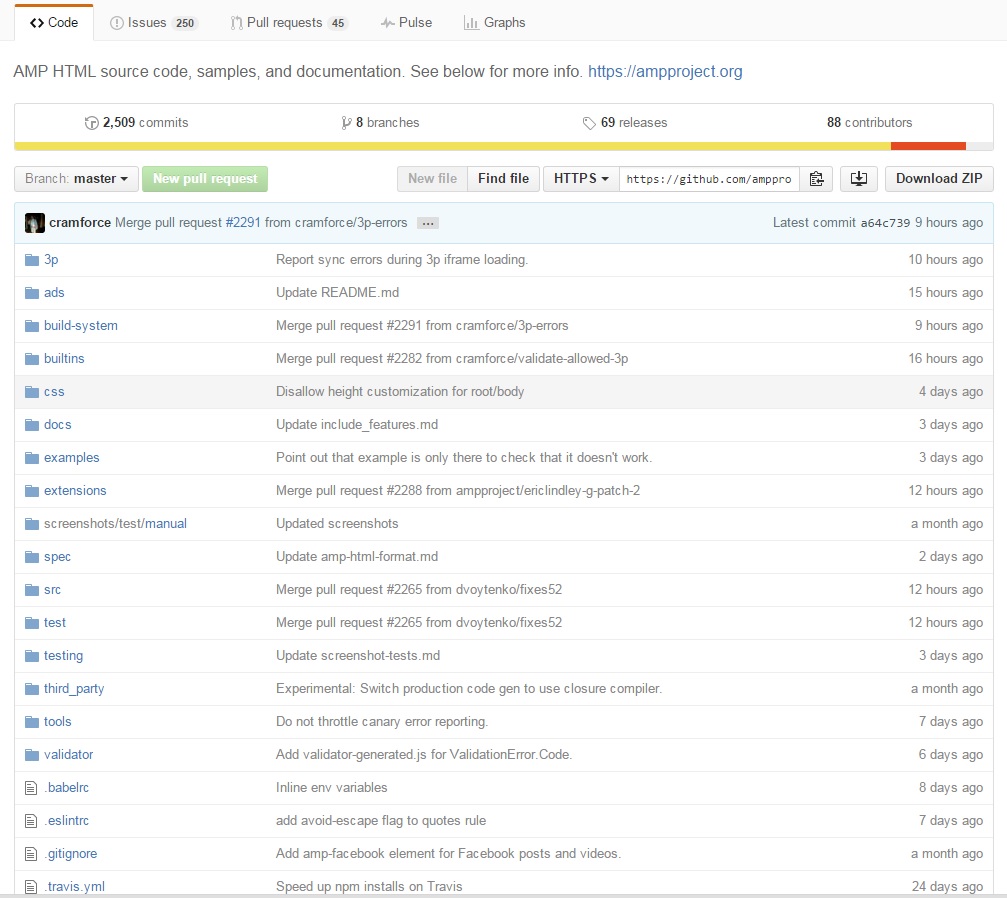This screenshot has height=898, width=1007.
Task: Open the Pull requests tab
Action: pos(289,22)
